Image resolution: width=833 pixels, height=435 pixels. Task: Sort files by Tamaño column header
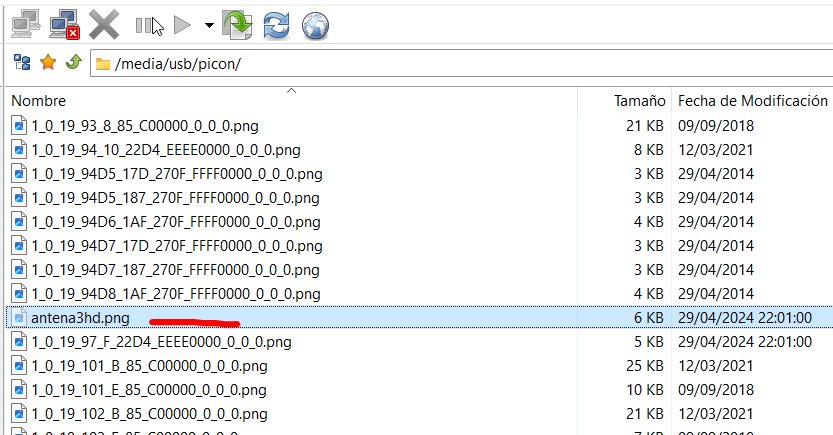pyautogui.click(x=639, y=101)
